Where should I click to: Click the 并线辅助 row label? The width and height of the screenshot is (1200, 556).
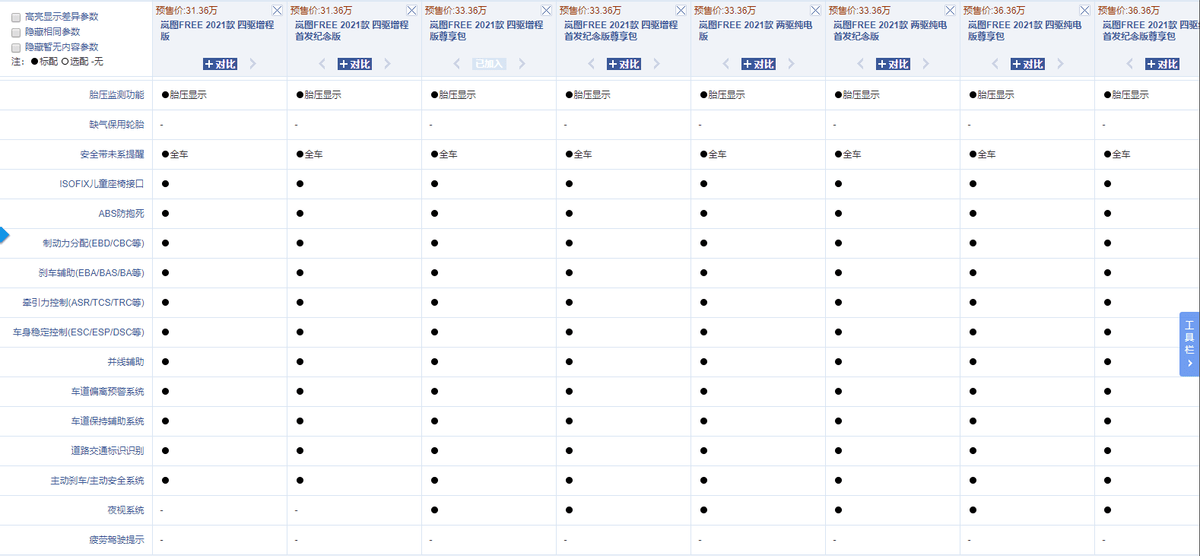126,362
